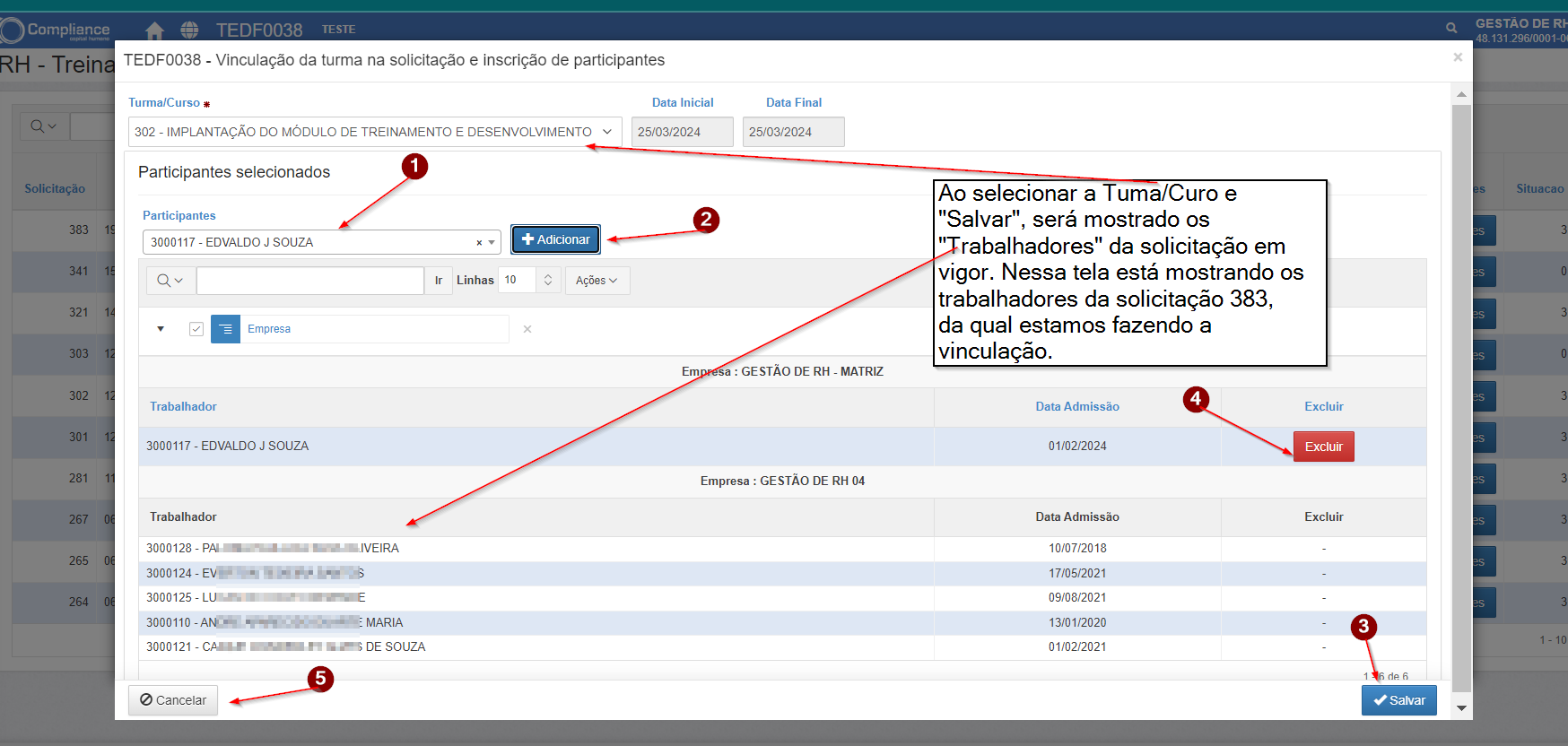Click the Situacao column header in background
This screenshot has height=746, width=1568.
tap(1539, 188)
